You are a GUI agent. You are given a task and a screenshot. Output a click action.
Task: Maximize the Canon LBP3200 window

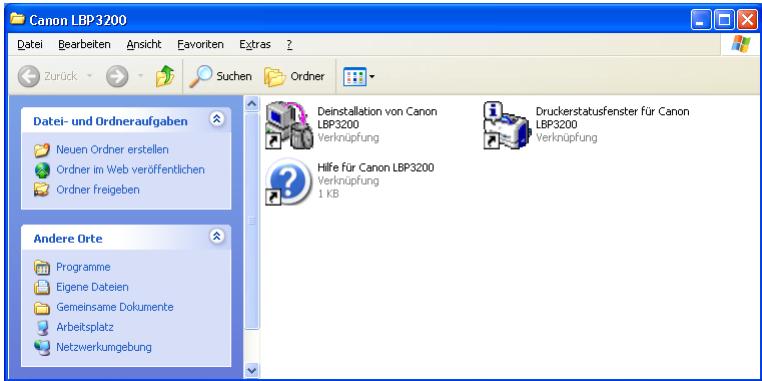click(x=724, y=20)
